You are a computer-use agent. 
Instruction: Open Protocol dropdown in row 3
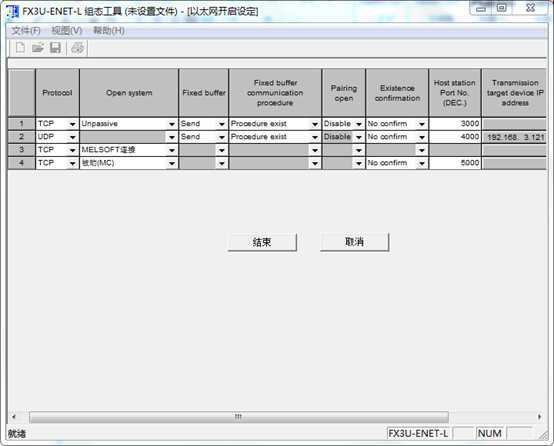(x=72, y=150)
